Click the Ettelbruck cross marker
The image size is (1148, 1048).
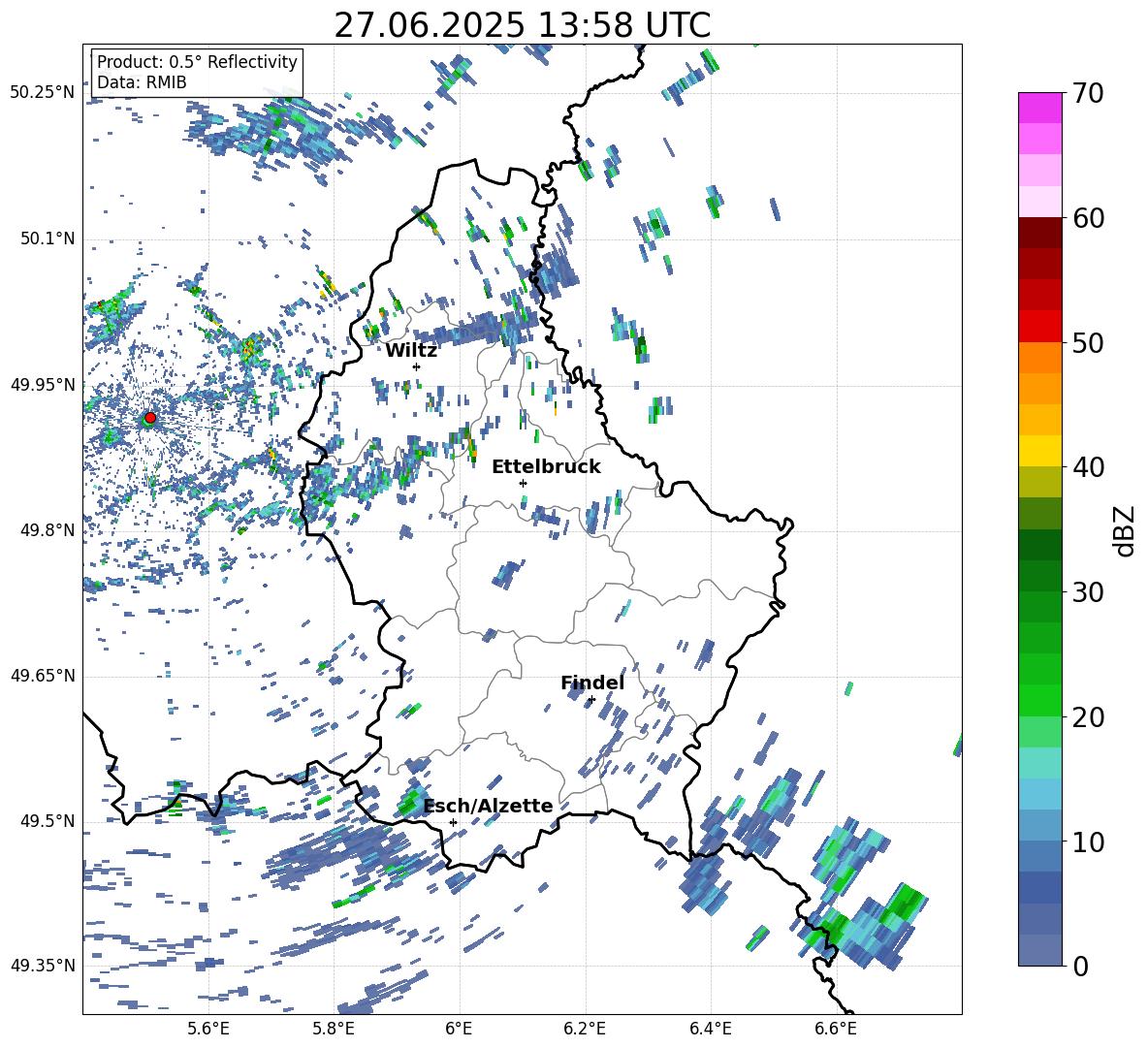click(x=523, y=483)
